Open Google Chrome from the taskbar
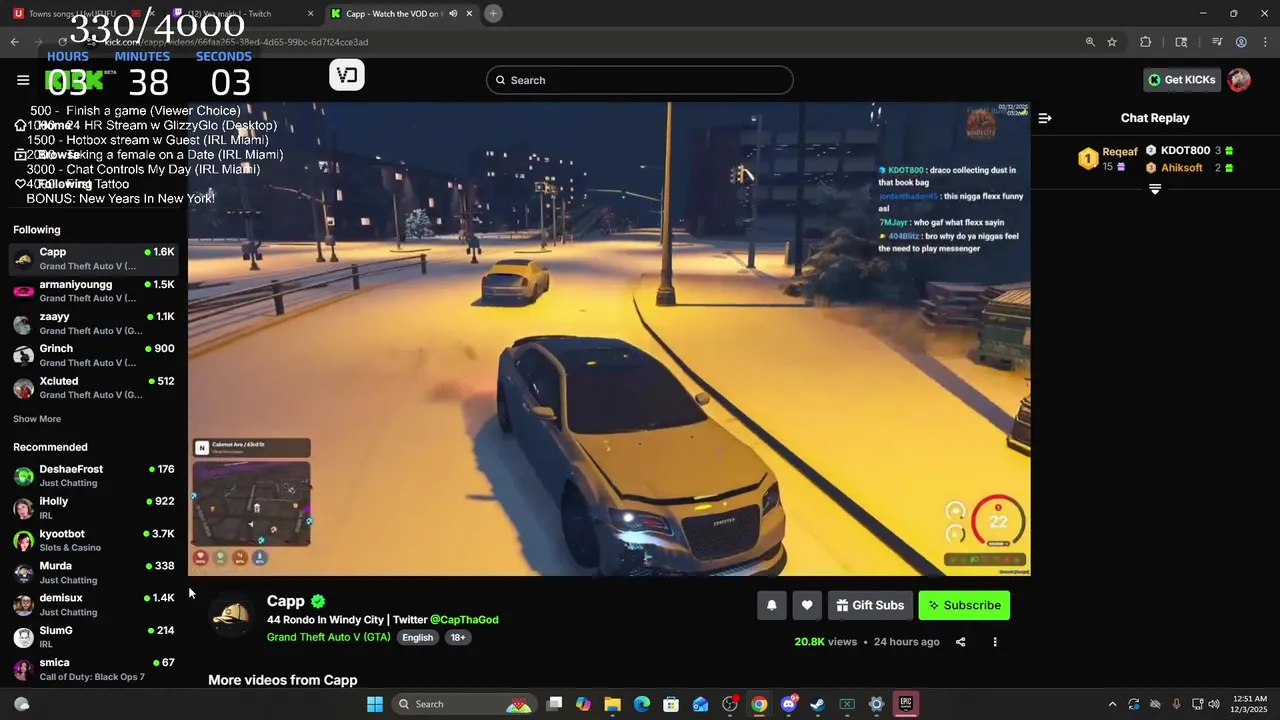 pos(760,704)
